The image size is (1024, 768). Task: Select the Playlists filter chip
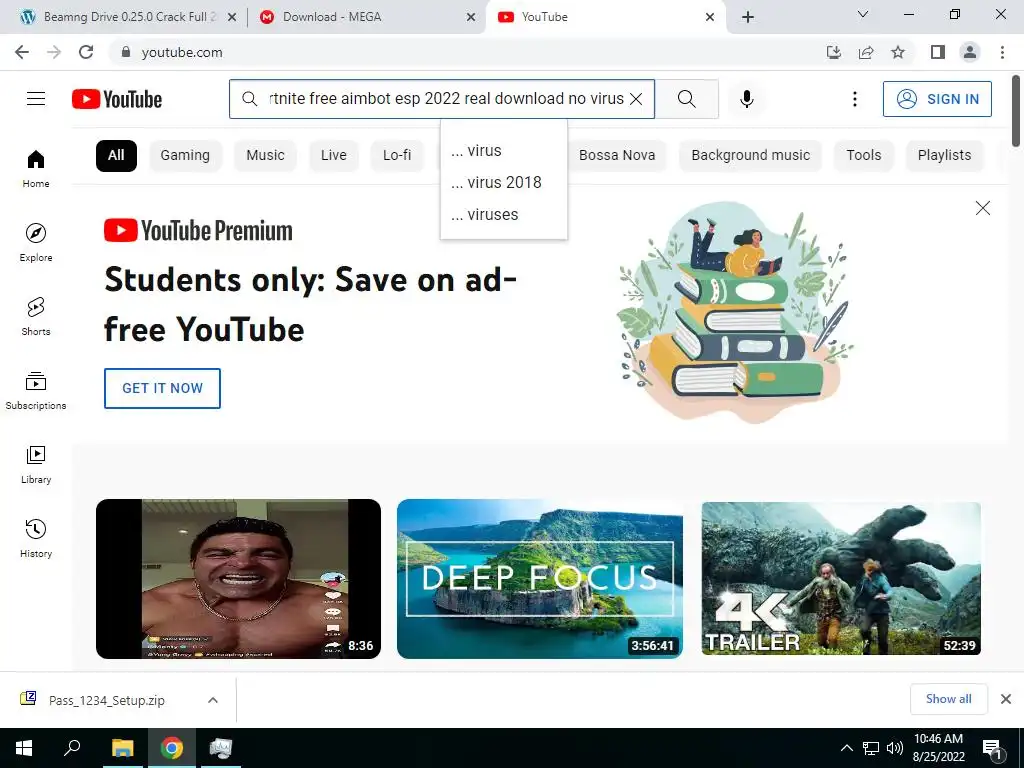coord(944,155)
